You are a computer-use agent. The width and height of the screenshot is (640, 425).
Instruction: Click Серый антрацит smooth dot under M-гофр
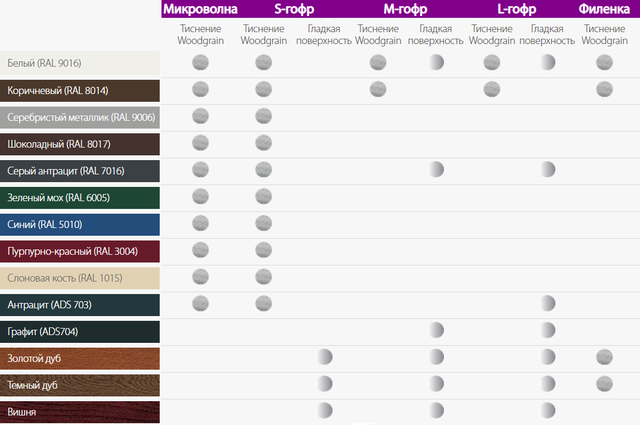[x=436, y=169]
